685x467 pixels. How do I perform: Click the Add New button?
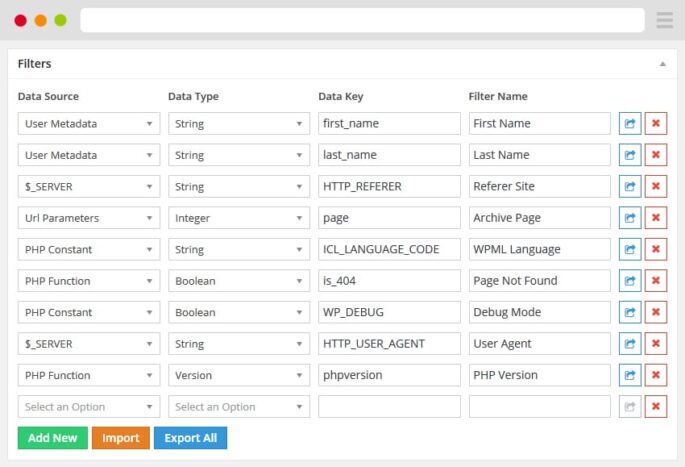point(52,438)
